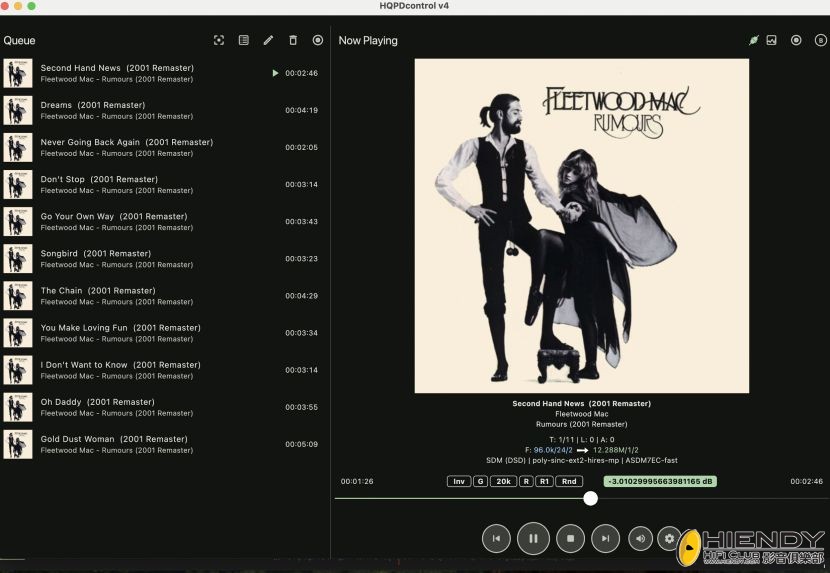Select 'Songbird (2001 Remaster)' in queue
This screenshot has height=573, width=830.
(161, 258)
